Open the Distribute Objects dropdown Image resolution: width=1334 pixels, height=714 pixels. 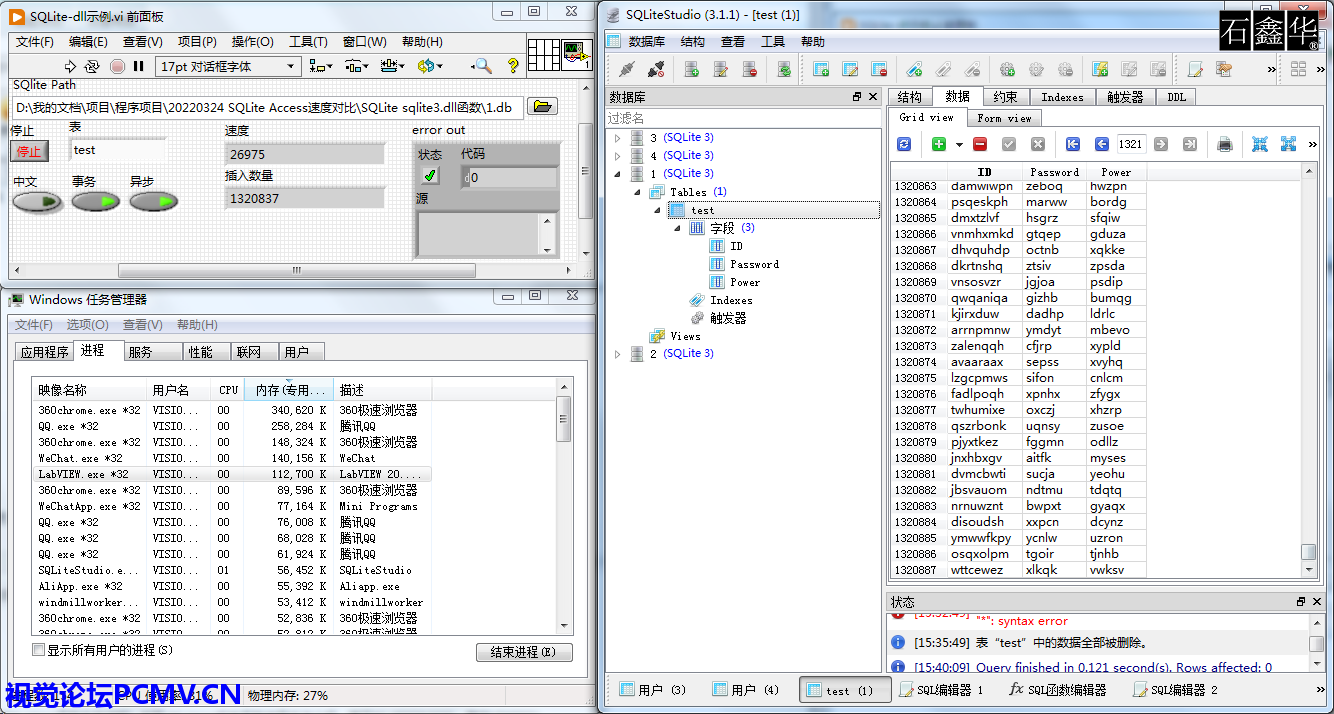click(x=357, y=66)
